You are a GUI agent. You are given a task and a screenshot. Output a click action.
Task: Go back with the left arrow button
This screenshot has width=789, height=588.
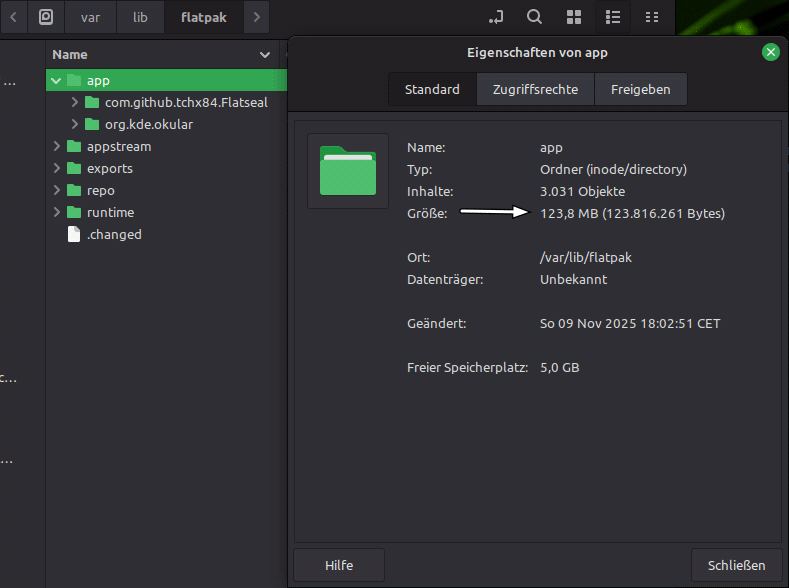[14, 17]
